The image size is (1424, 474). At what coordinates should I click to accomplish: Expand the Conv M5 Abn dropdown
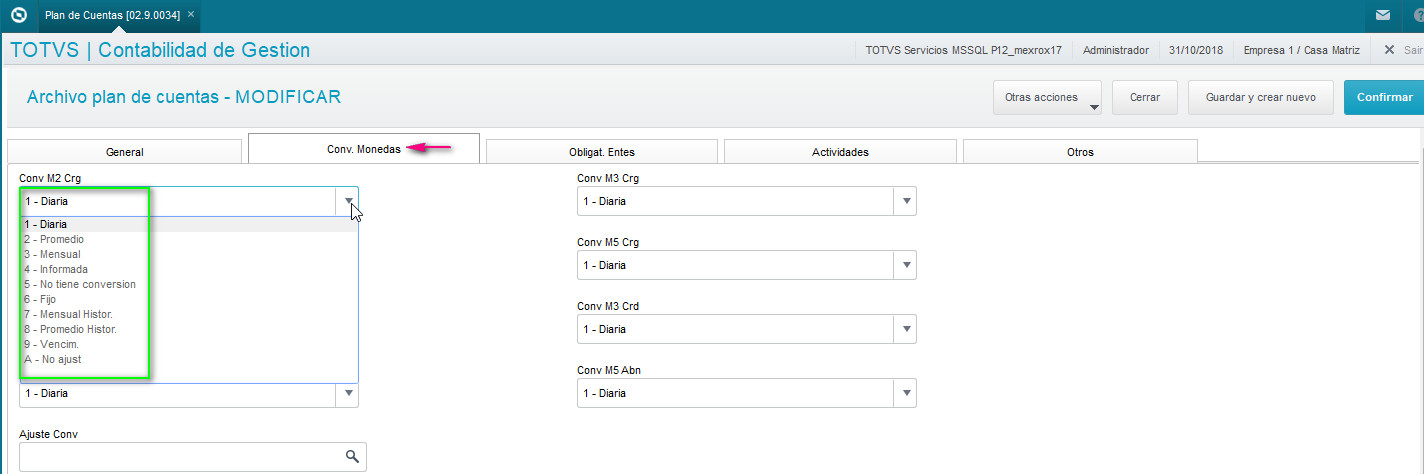pos(906,393)
